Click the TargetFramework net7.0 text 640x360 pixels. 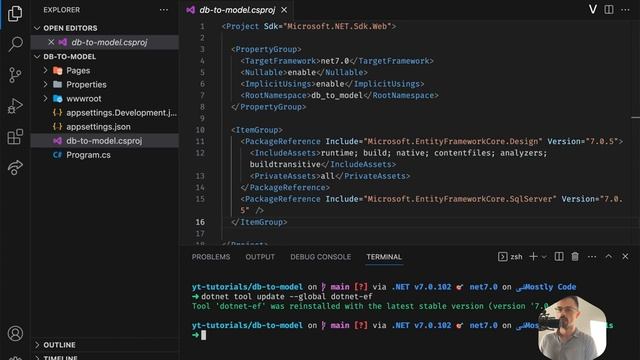[x=335, y=61]
